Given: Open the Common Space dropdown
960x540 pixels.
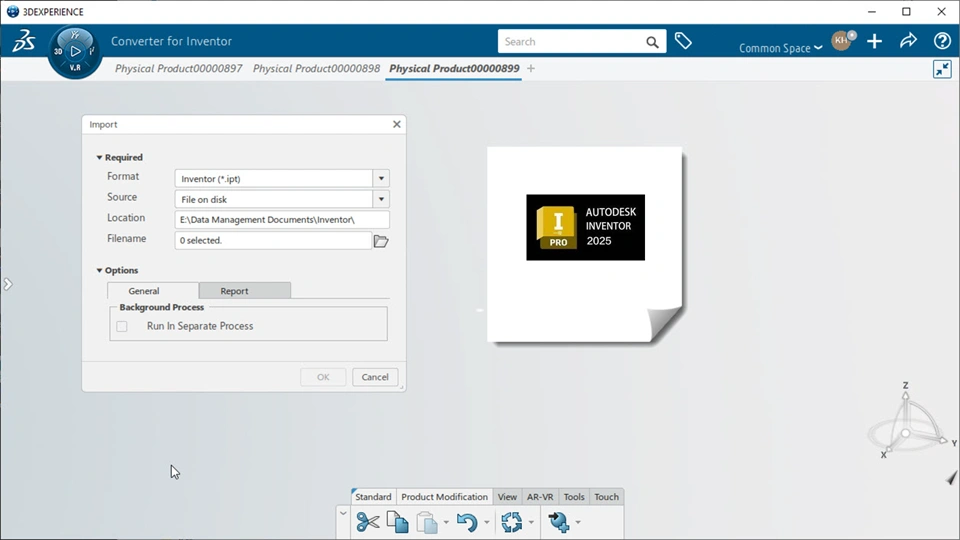Looking at the screenshot, I should 780,48.
